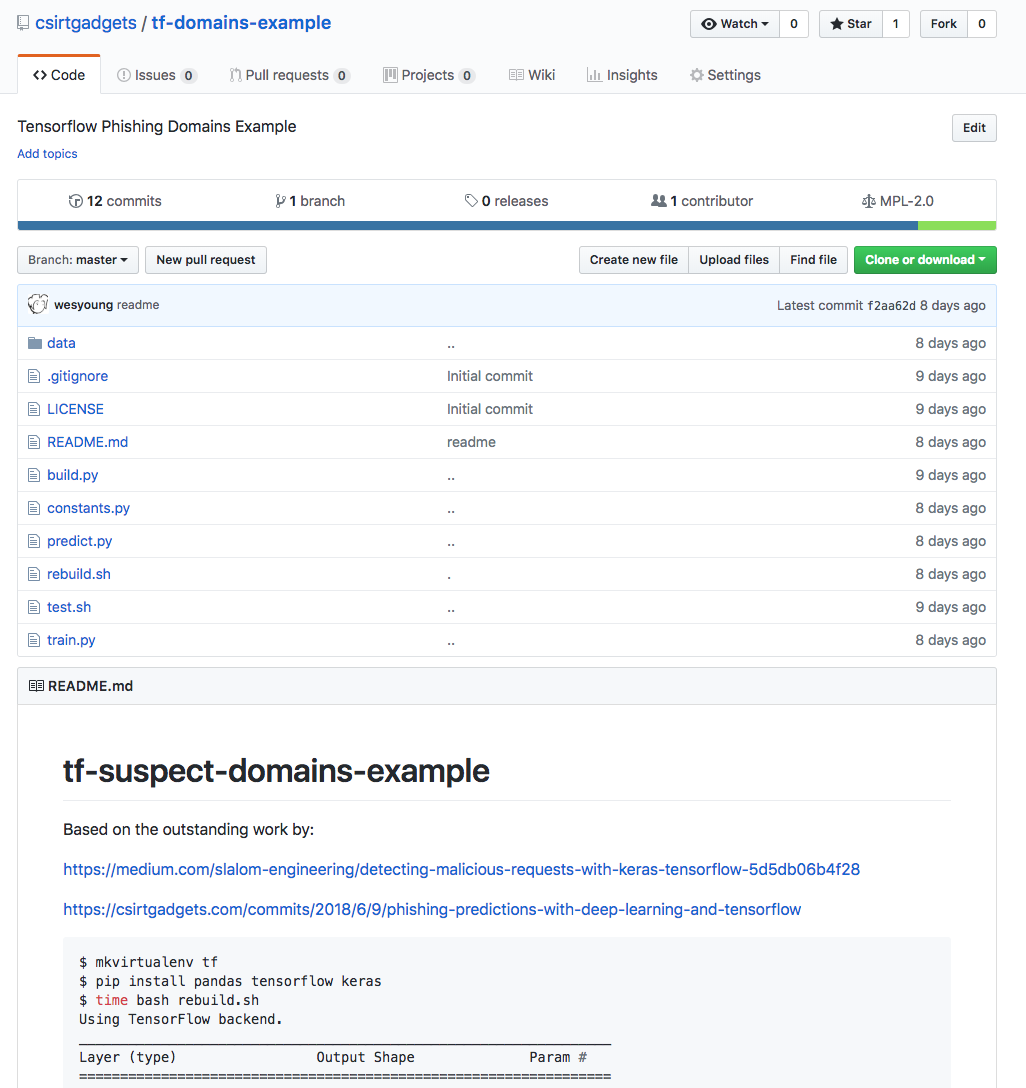The width and height of the screenshot is (1026, 1088).
Task: Expand the Clone or download dropdown
Action: [x=925, y=260]
